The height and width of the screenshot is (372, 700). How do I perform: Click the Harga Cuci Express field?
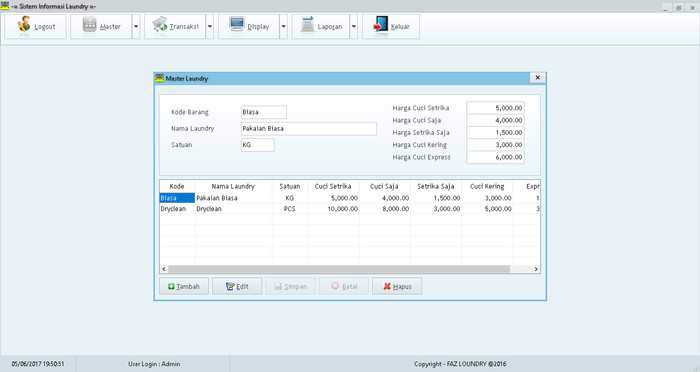(496, 157)
